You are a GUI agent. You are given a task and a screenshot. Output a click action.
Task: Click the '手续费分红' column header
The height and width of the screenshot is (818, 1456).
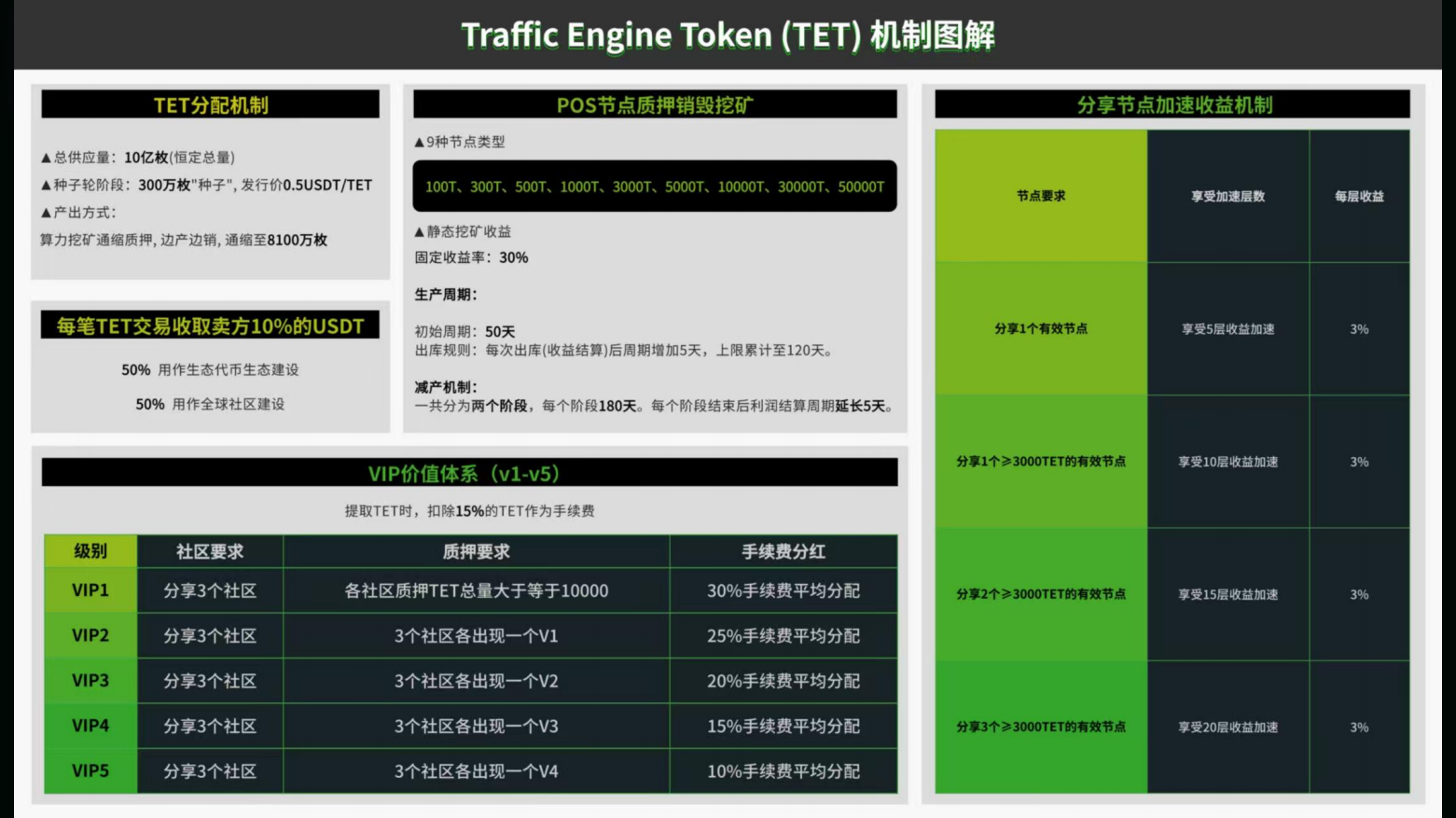[783, 551]
